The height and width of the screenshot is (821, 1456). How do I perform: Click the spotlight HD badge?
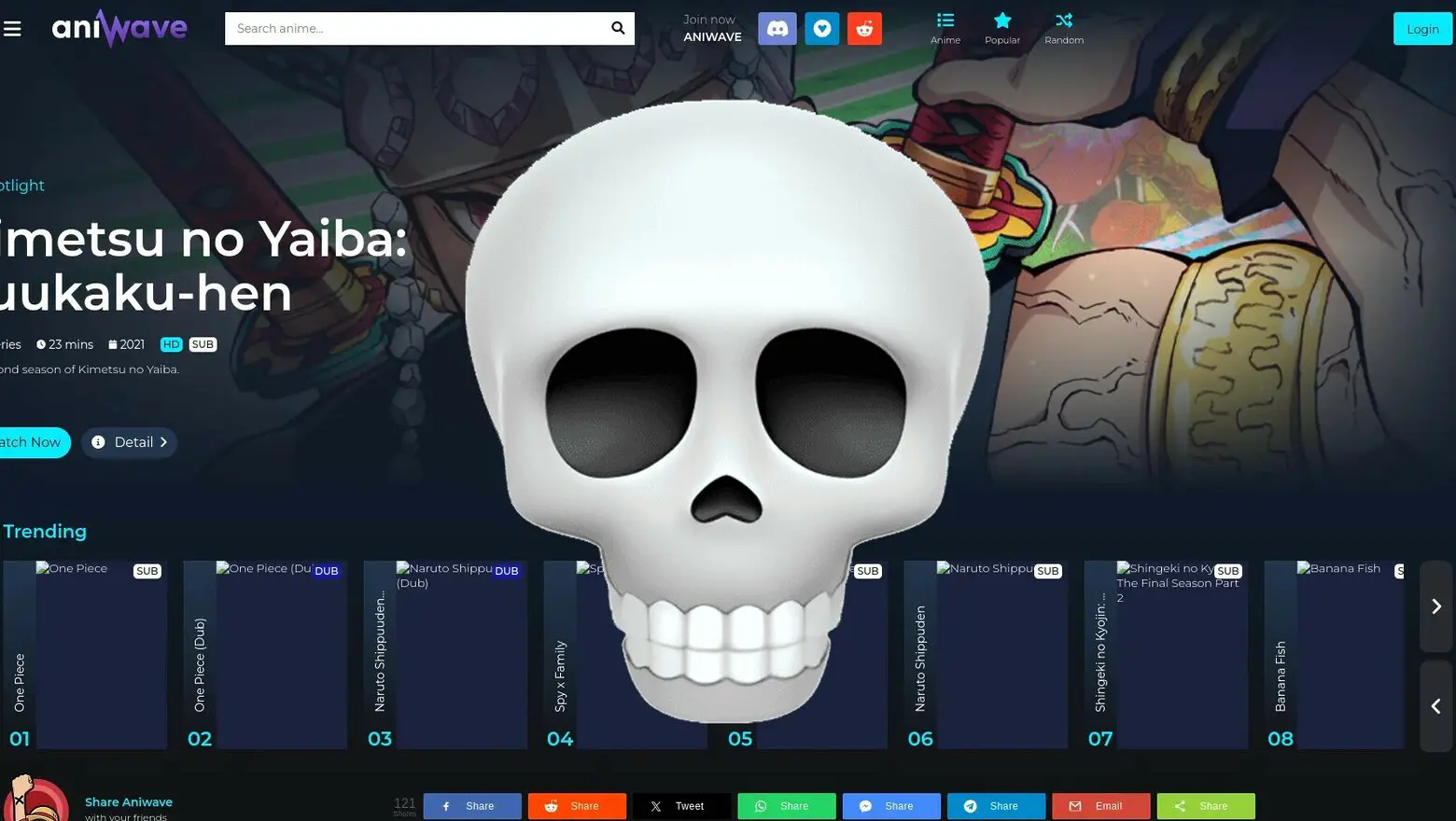(x=171, y=344)
